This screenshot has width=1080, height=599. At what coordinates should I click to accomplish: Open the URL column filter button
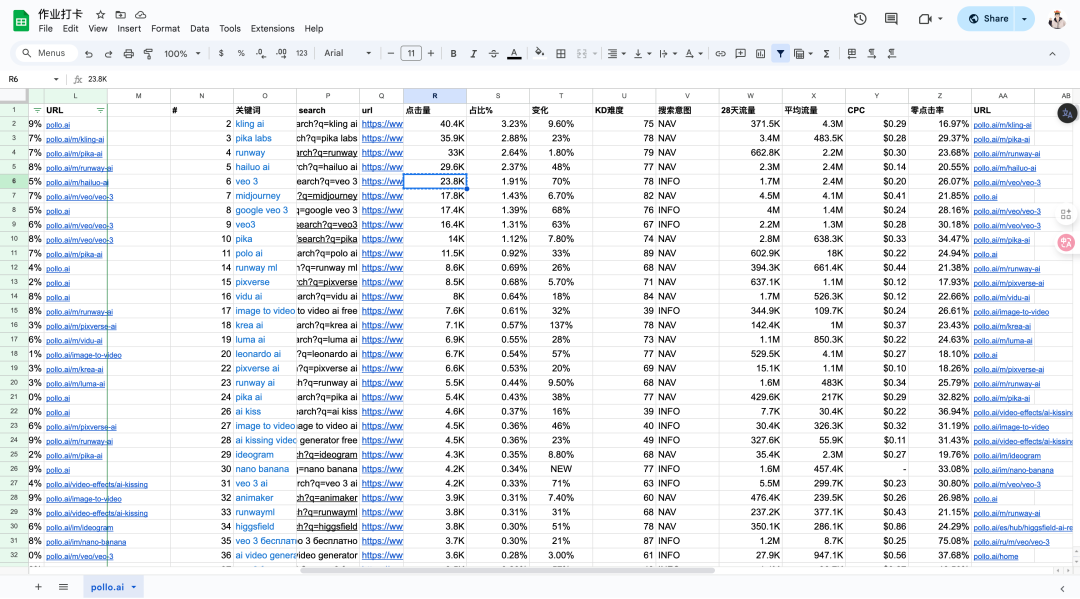point(101,110)
